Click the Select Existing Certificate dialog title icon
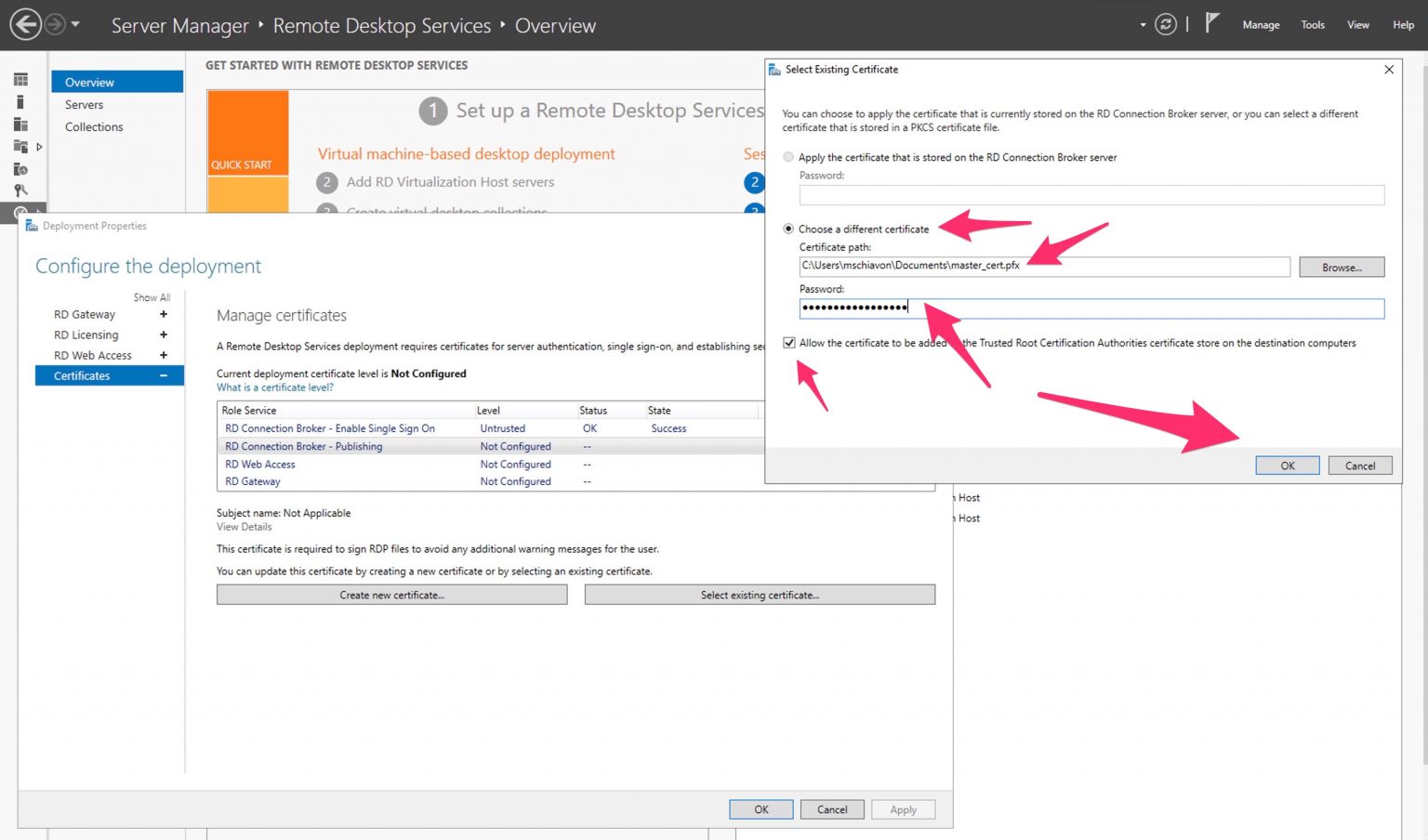The width and height of the screenshot is (1428, 840). pyautogui.click(x=774, y=70)
